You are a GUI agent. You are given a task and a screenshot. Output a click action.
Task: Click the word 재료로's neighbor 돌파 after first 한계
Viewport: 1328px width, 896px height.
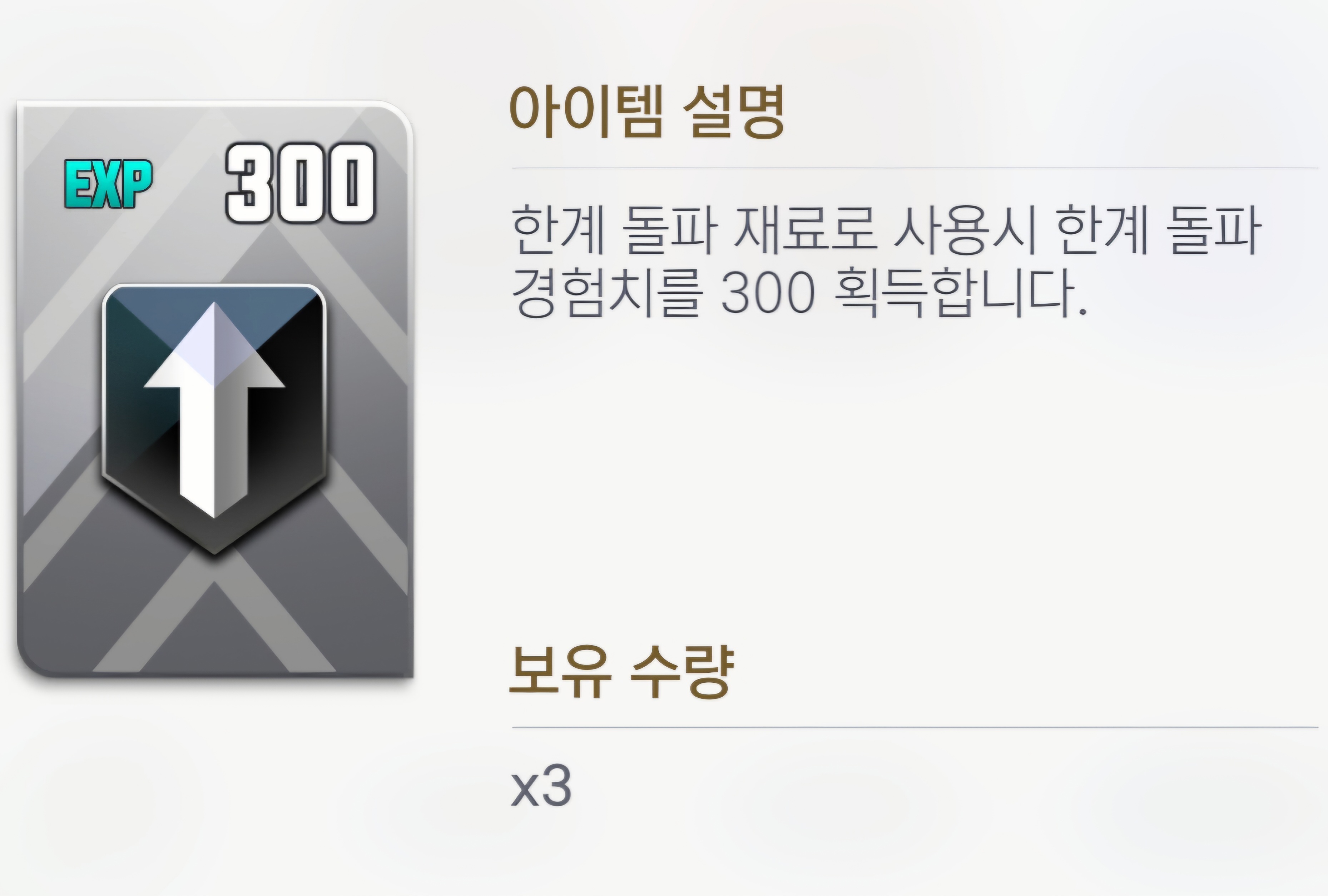669,230
